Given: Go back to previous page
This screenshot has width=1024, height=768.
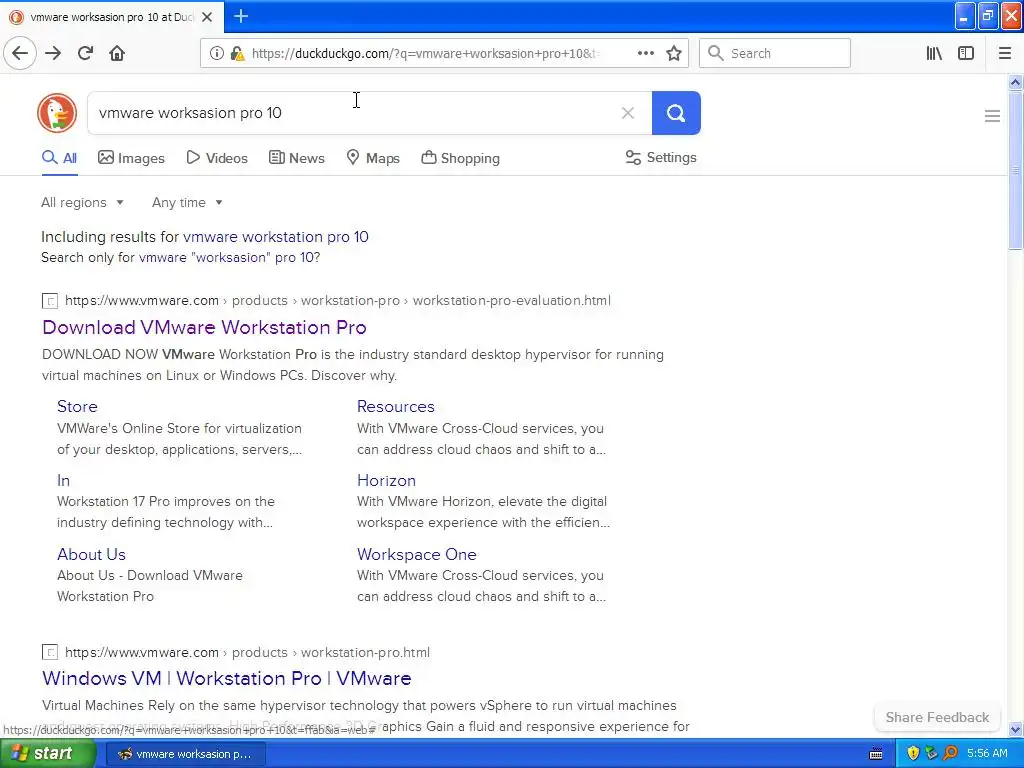Looking at the screenshot, I should [x=20, y=53].
